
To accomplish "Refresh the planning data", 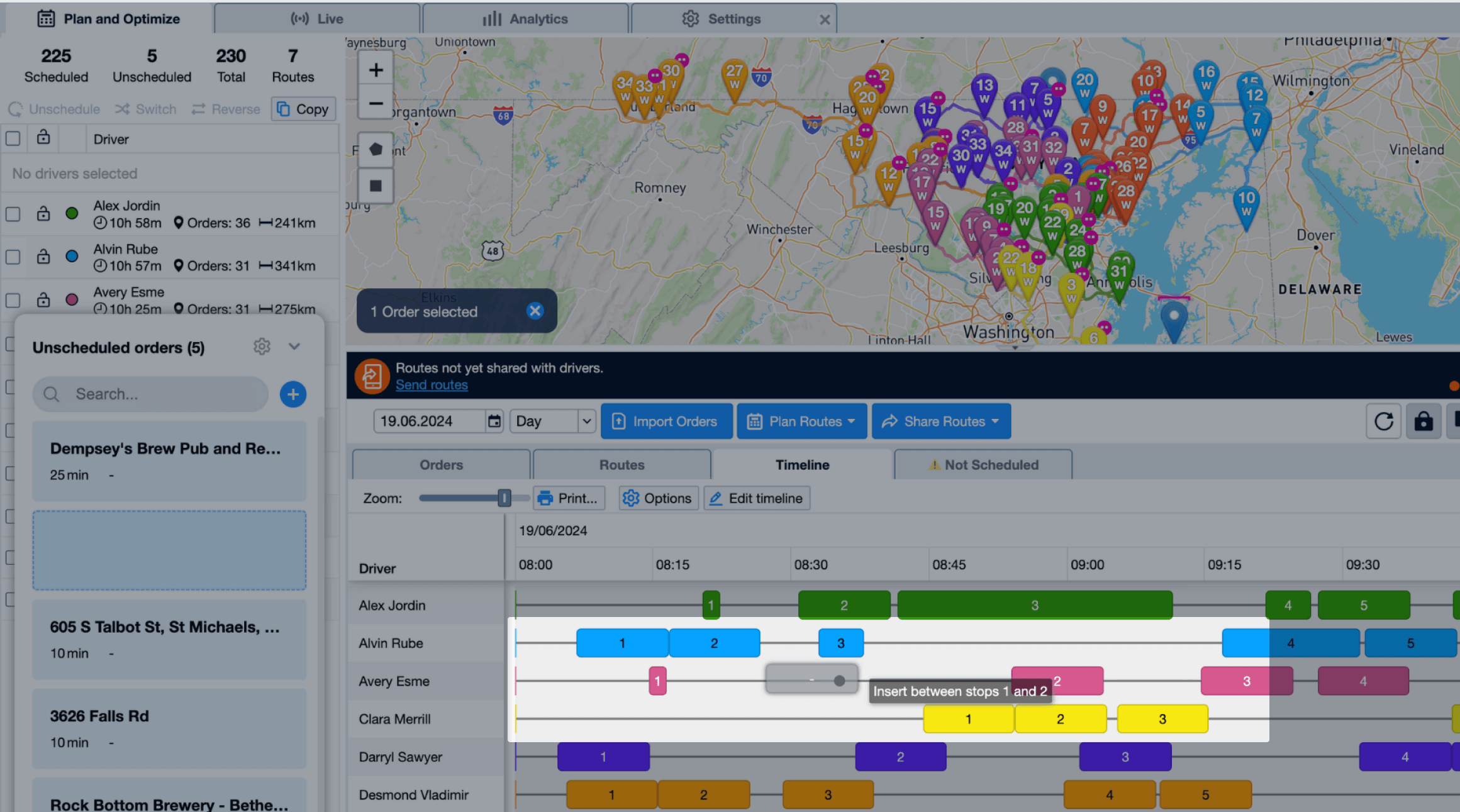I will click(1383, 421).
